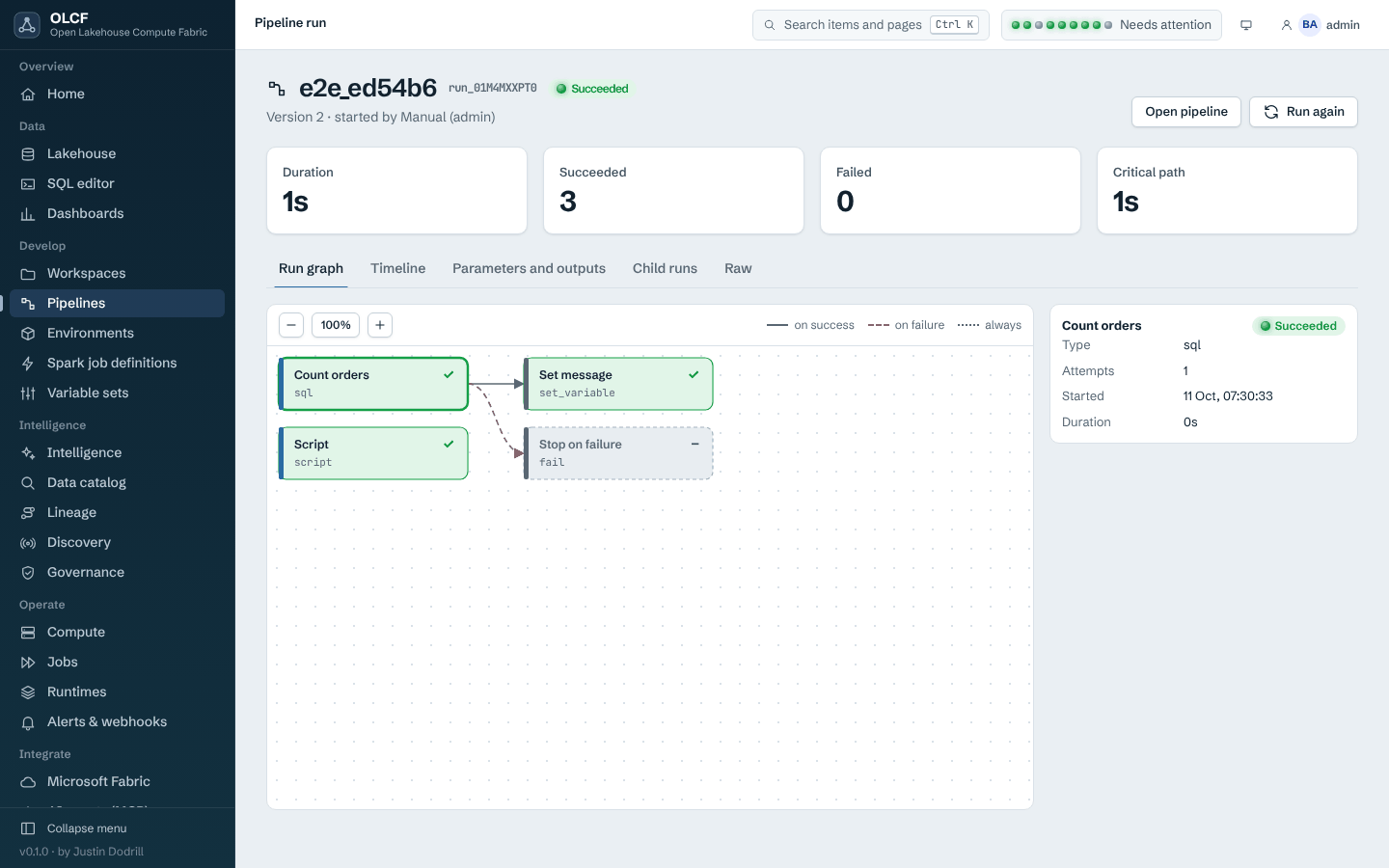1389x868 pixels.
Task: Click the 'on failure' legend entry
Action: (x=906, y=325)
